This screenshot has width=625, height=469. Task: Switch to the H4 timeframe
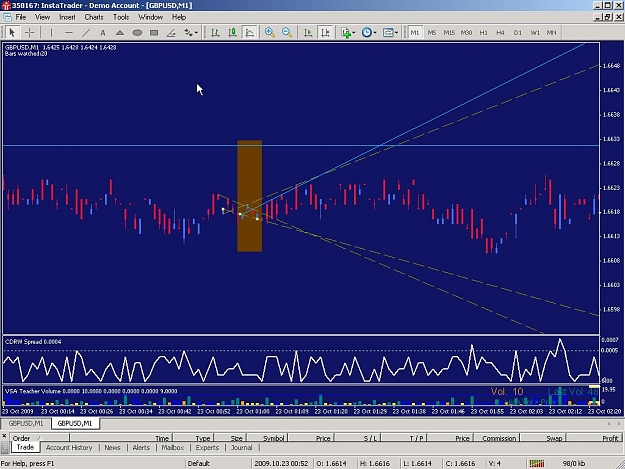click(501, 33)
